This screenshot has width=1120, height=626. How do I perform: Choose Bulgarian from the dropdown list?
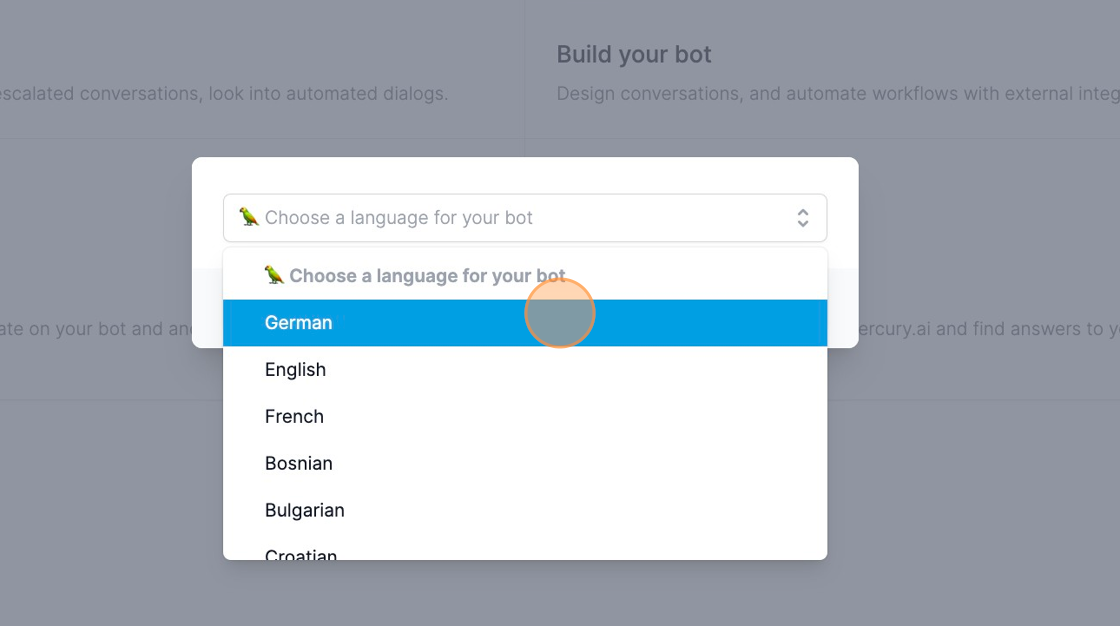pos(525,510)
